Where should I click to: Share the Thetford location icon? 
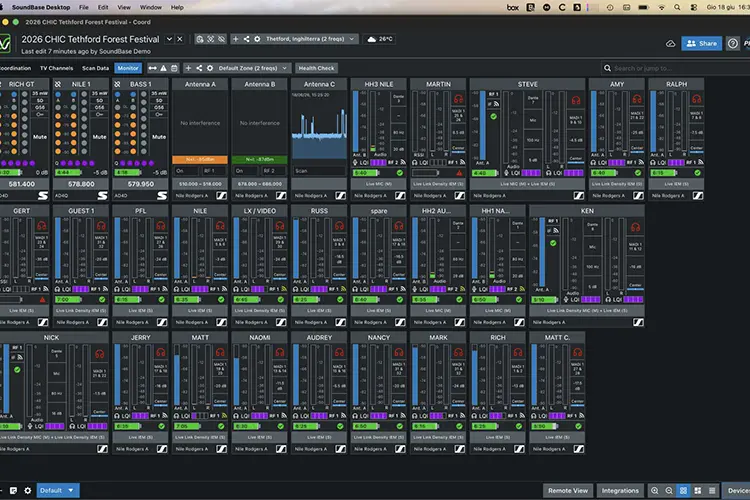(x=246, y=39)
